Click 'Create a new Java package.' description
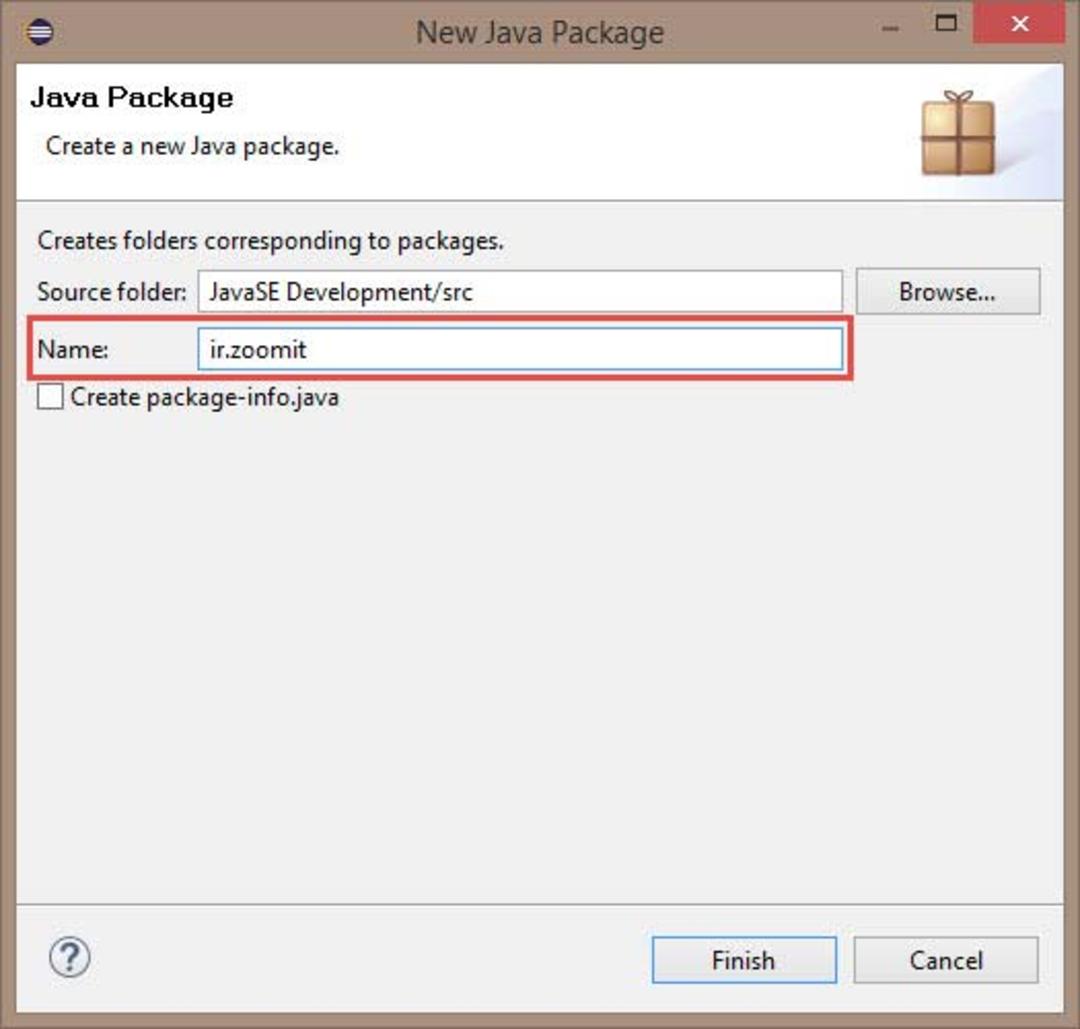The height and width of the screenshot is (1029, 1080). pyautogui.click(x=192, y=146)
